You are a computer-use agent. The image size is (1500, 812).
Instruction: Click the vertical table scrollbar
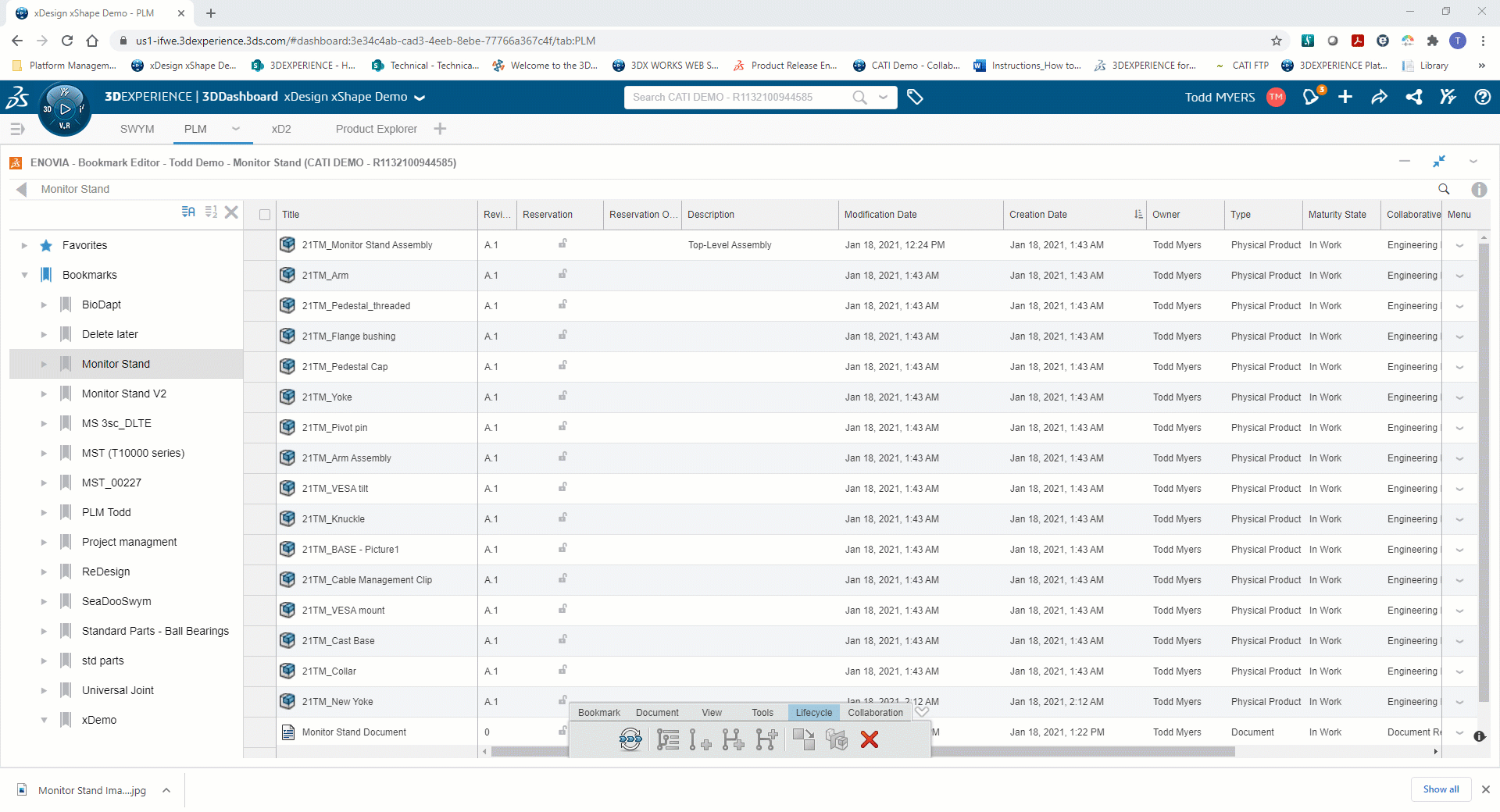[x=1484, y=473]
